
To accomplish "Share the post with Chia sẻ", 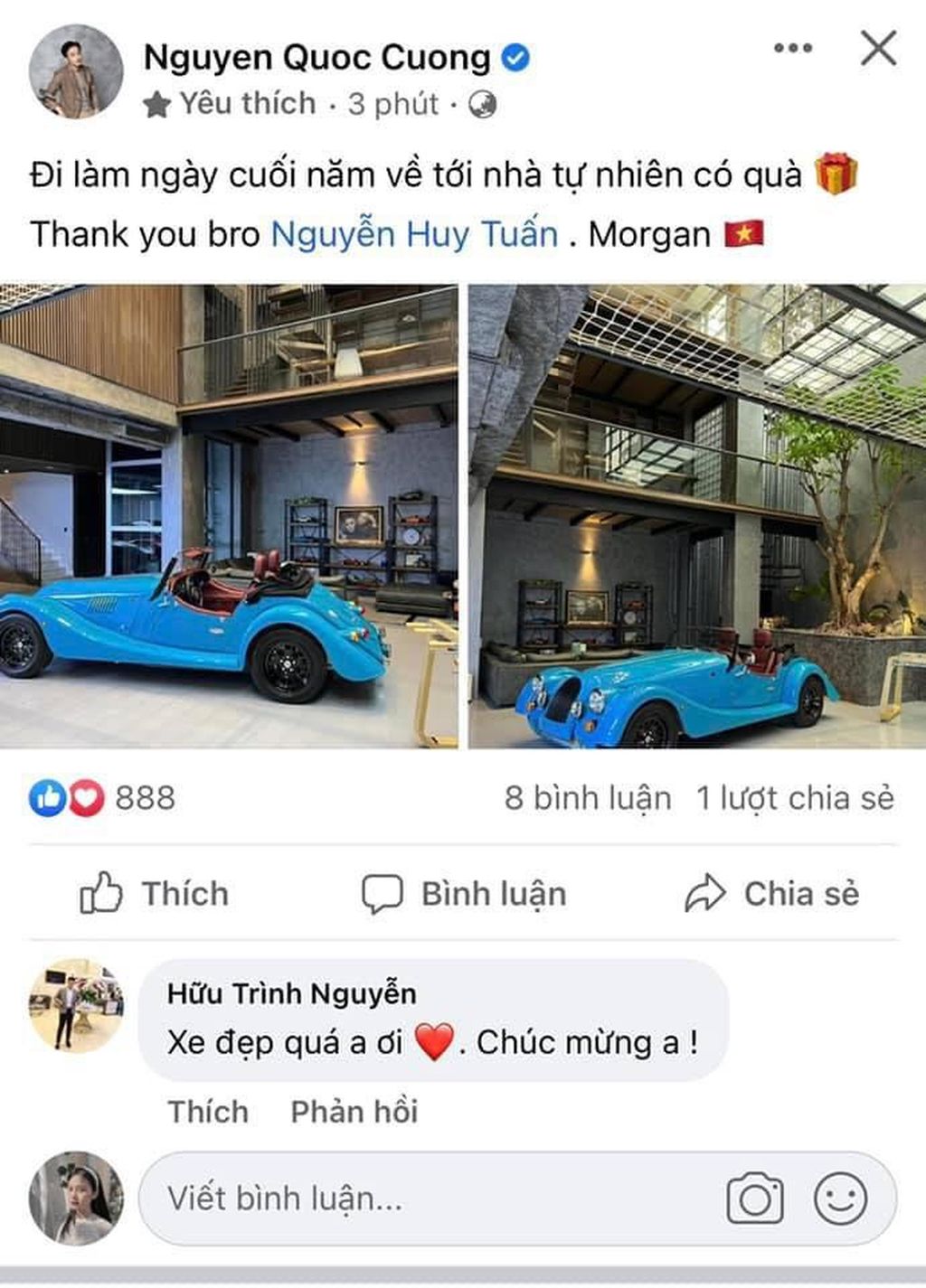I will click(x=771, y=894).
